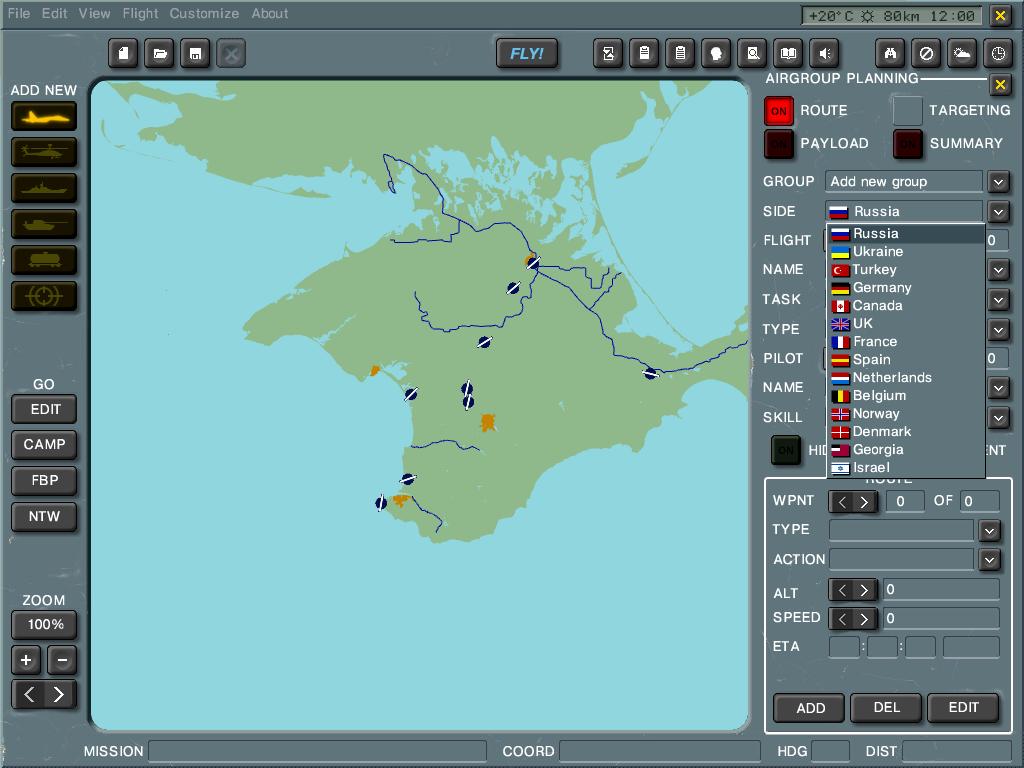1024x768 pixels.
Task: Expand the GROUP dropdown arrow
Action: [x=998, y=182]
